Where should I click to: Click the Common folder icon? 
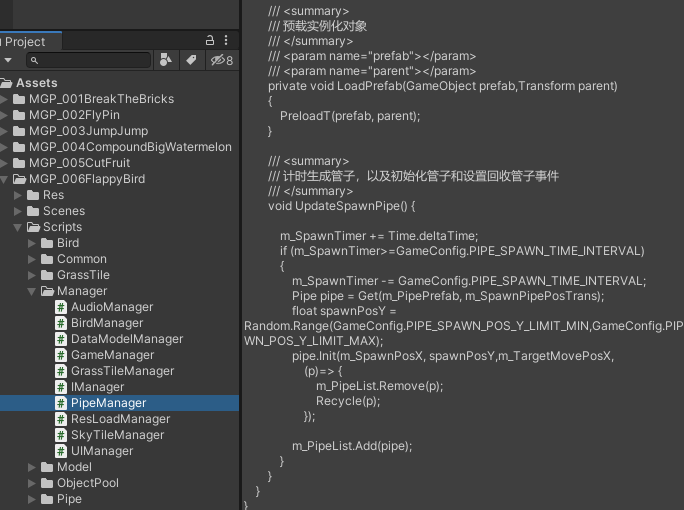click(x=47, y=259)
